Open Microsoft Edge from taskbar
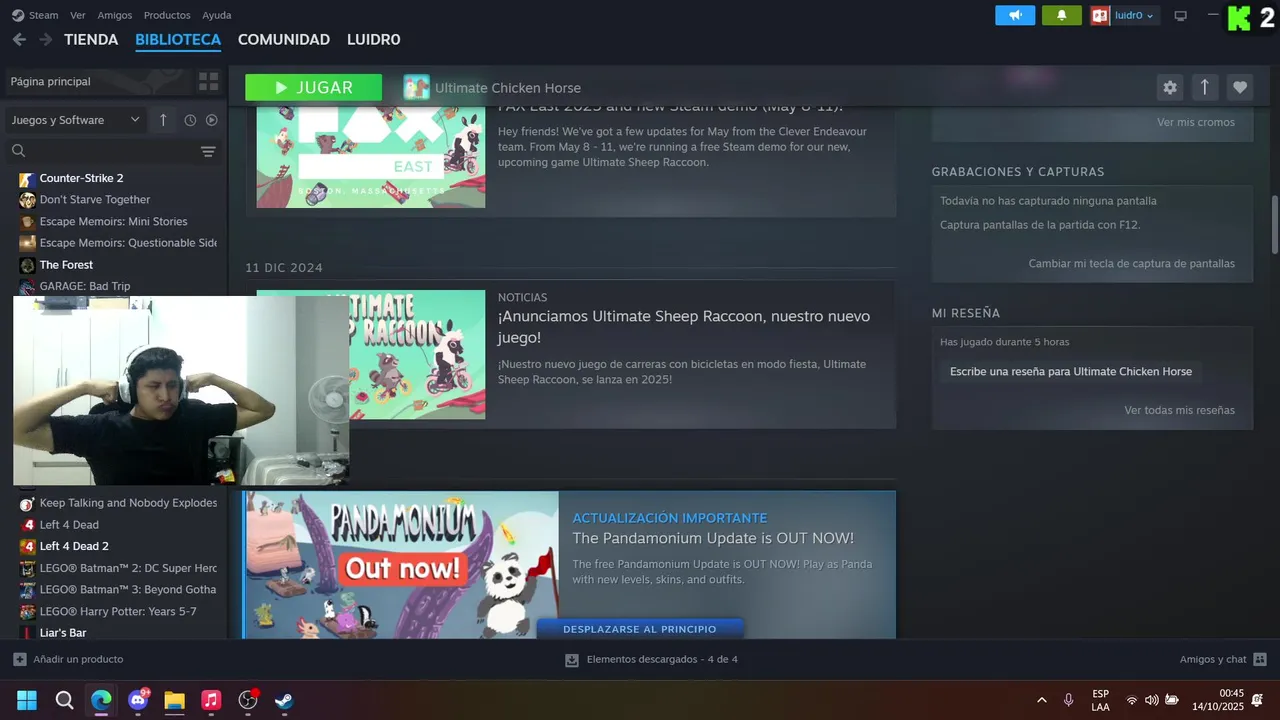The image size is (1280, 720). (x=101, y=700)
